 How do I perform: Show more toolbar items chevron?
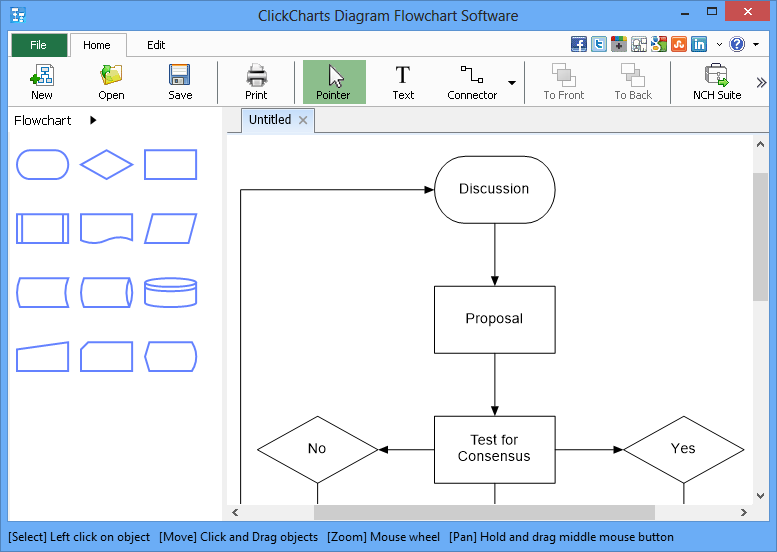761,83
